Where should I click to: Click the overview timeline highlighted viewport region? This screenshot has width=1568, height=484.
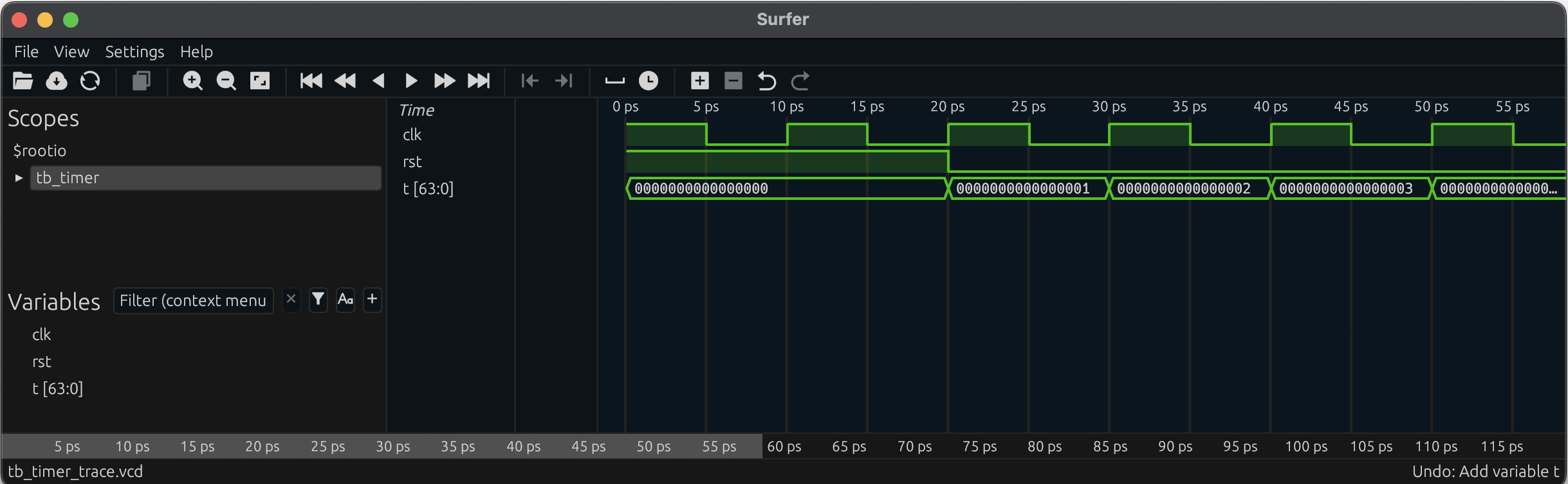382,446
